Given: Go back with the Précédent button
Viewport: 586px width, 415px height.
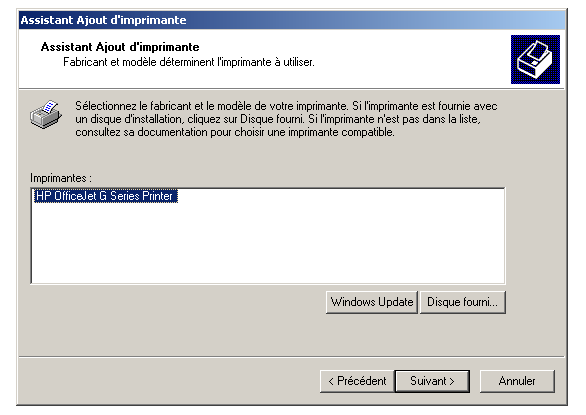Looking at the screenshot, I should pyautogui.click(x=357, y=381).
